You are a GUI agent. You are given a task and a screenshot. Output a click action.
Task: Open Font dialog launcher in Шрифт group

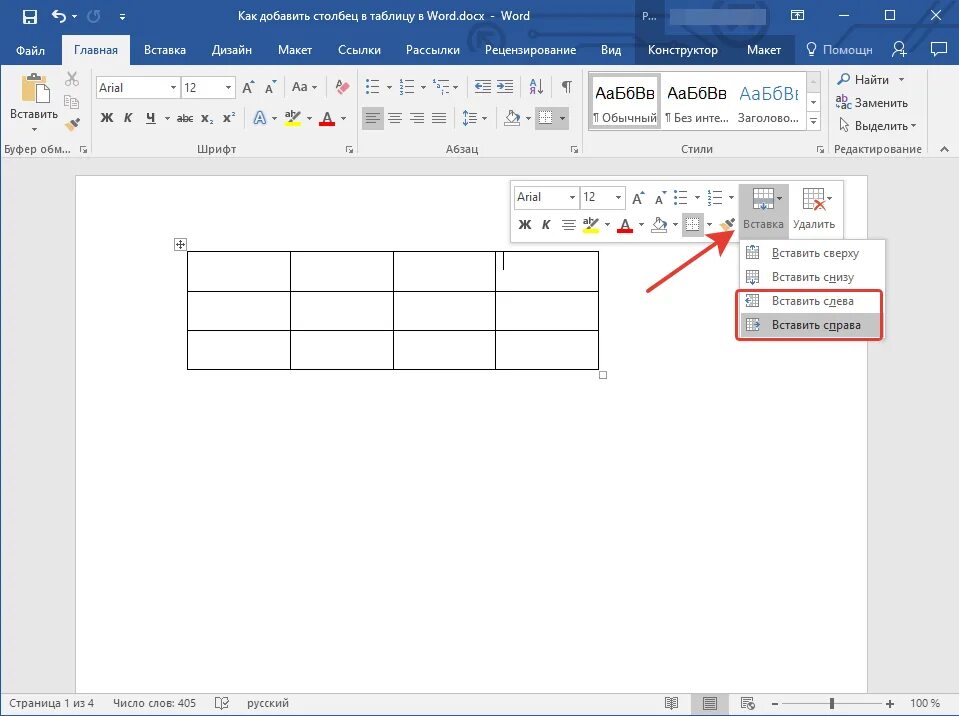tap(349, 149)
